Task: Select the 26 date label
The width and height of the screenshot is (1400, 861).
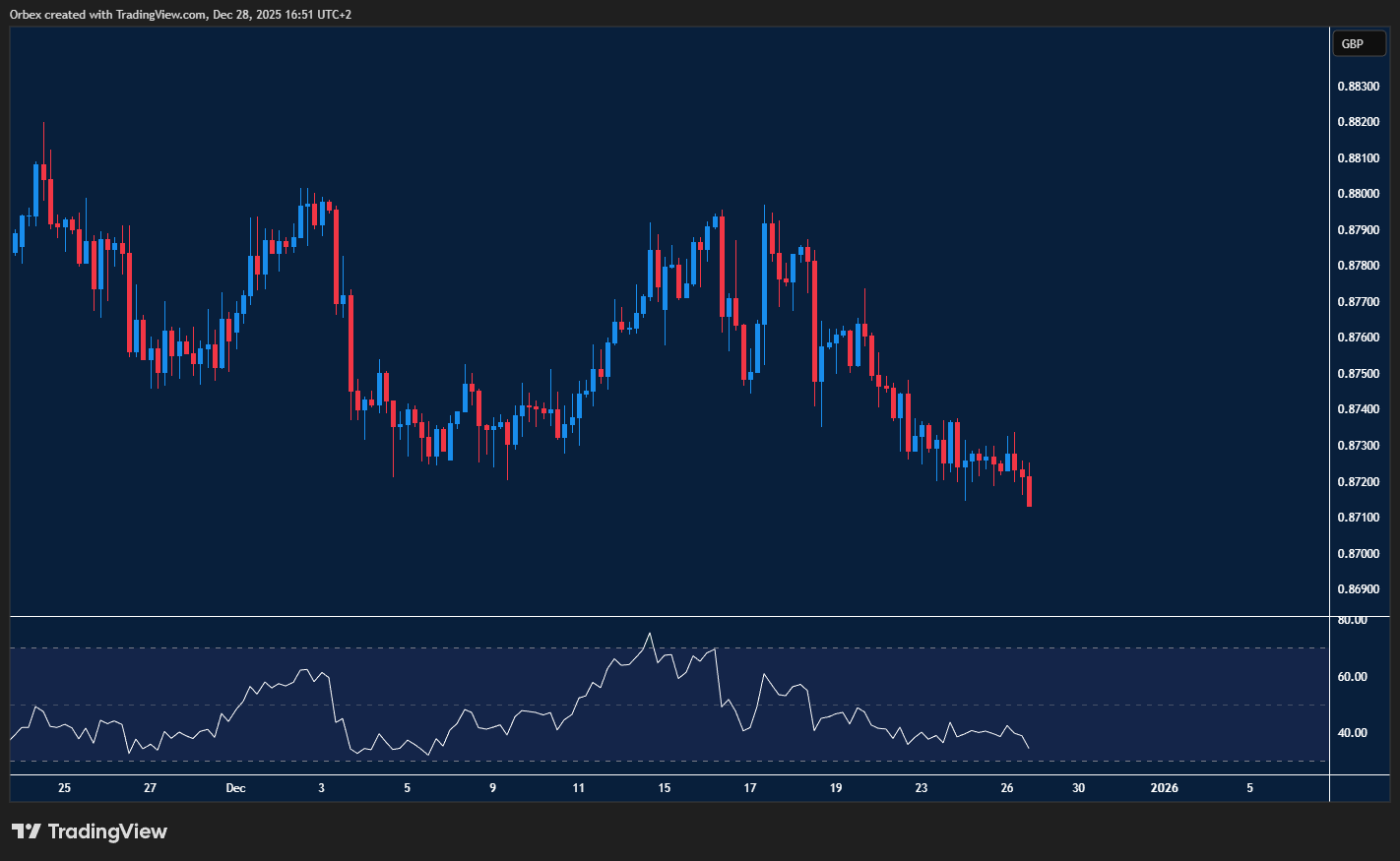Action: coord(1006,788)
